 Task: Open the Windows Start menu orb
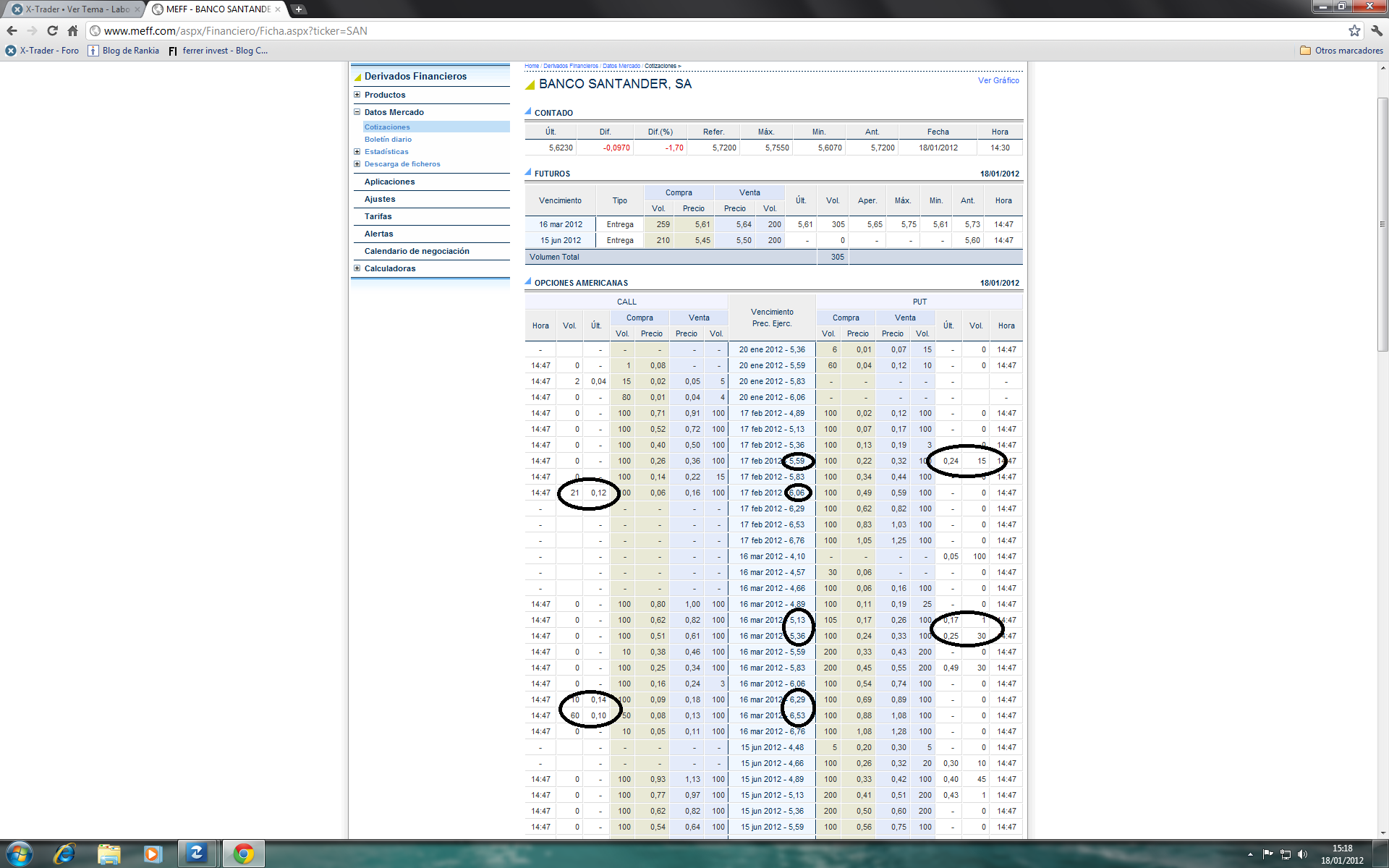point(20,854)
